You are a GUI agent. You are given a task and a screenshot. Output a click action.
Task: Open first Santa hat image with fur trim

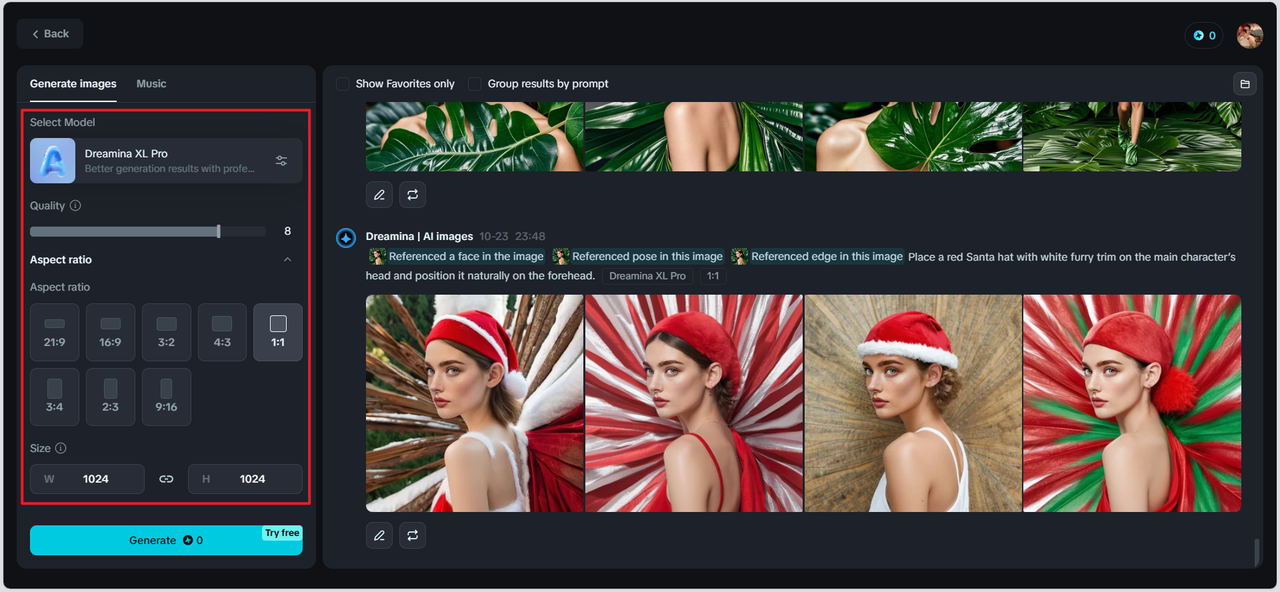475,403
